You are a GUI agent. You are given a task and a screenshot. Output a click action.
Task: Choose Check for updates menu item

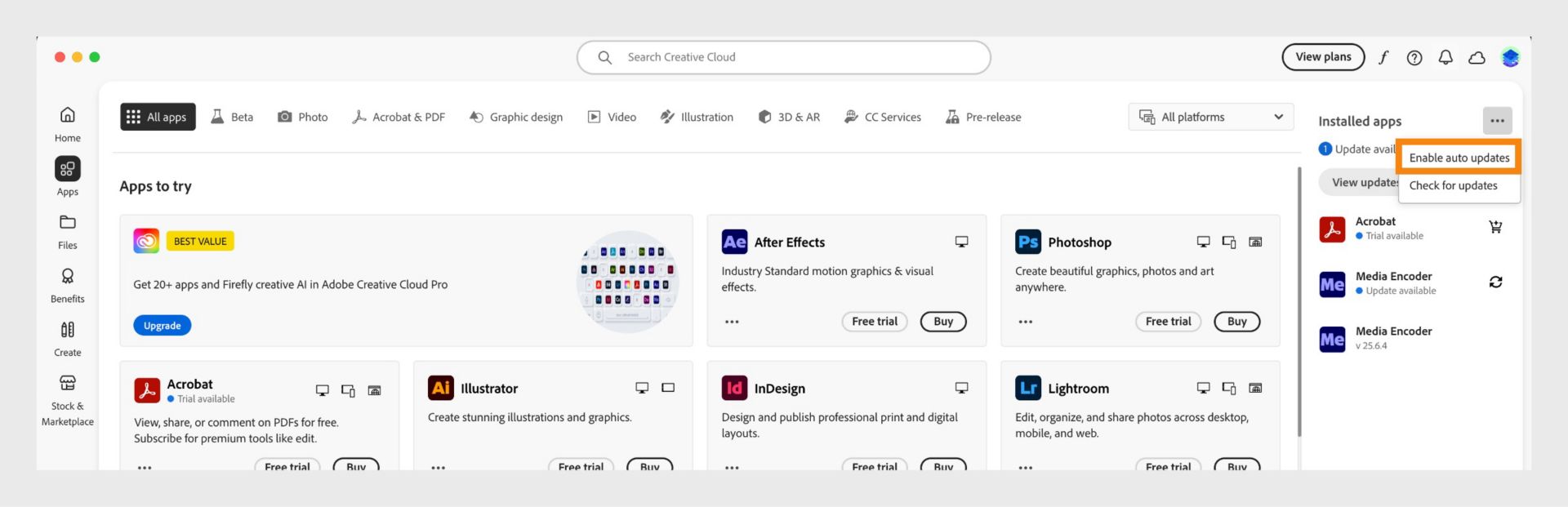(1453, 185)
